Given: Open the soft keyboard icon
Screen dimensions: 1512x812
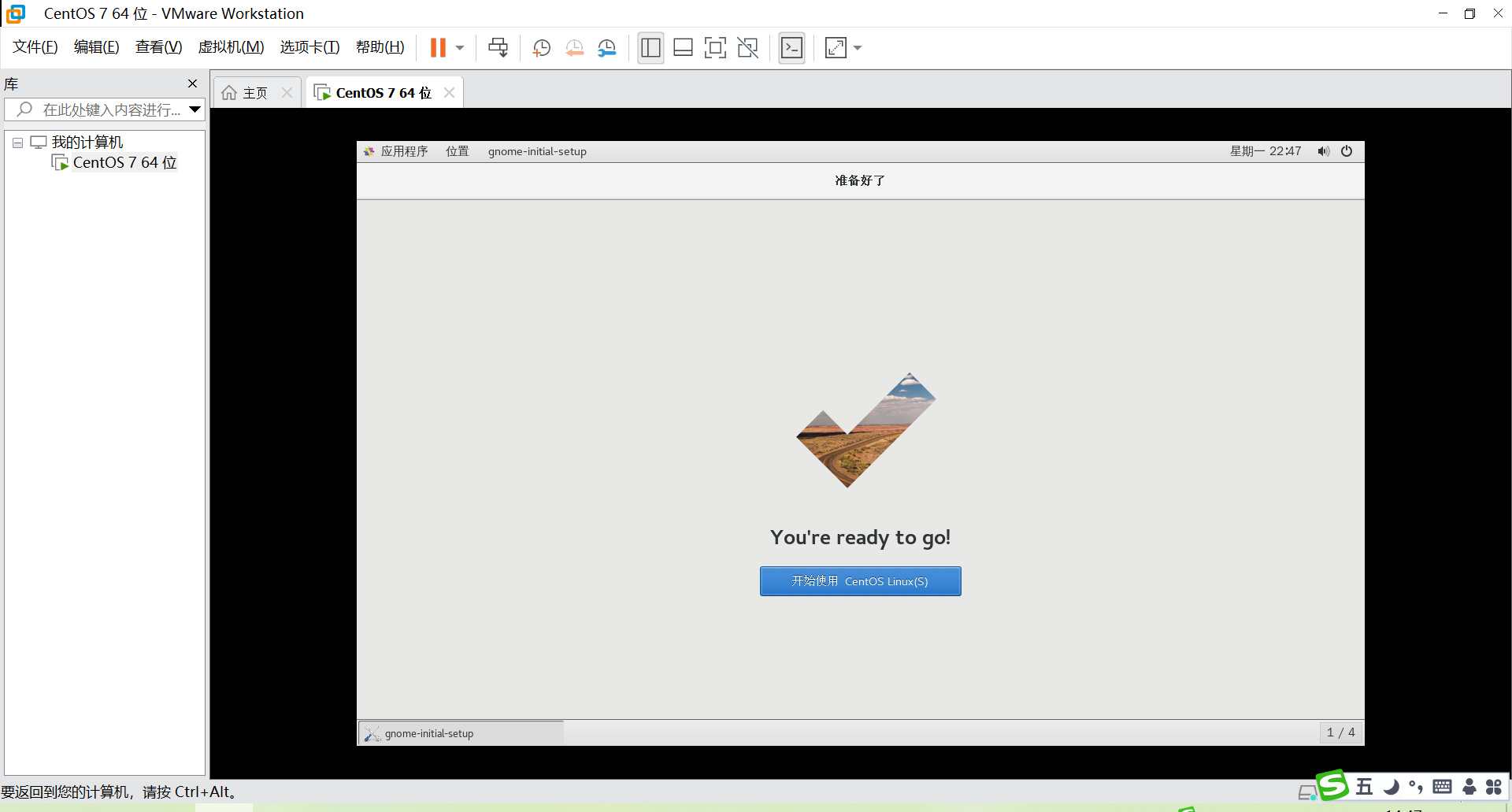Looking at the screenshot, I should (x=1443, y=787).
